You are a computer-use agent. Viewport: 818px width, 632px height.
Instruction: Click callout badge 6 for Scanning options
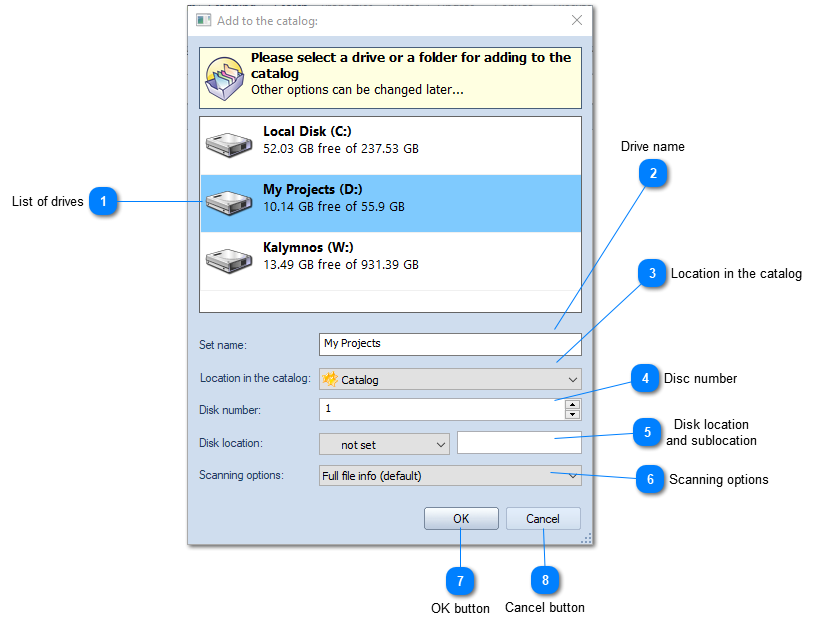click(651, 480)
